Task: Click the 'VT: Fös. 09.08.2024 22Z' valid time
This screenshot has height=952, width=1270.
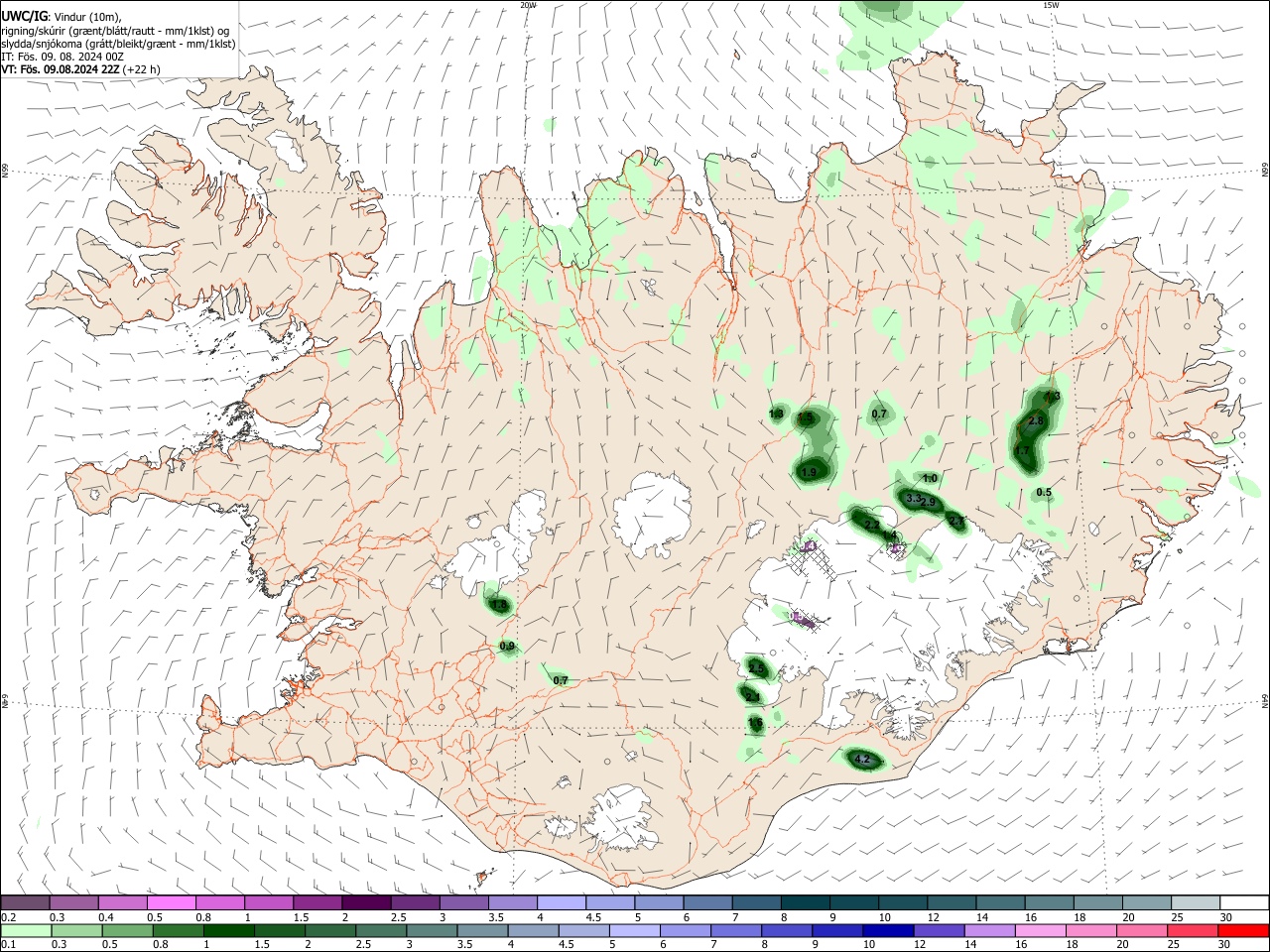Action: pos(62,69)
